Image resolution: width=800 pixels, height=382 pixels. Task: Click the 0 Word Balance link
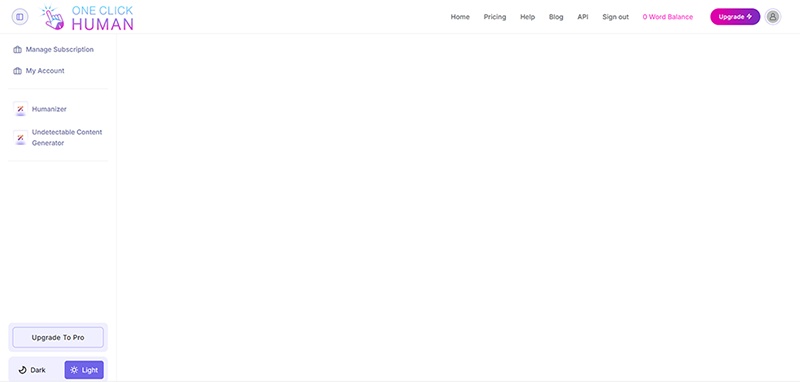click(667, 17)
